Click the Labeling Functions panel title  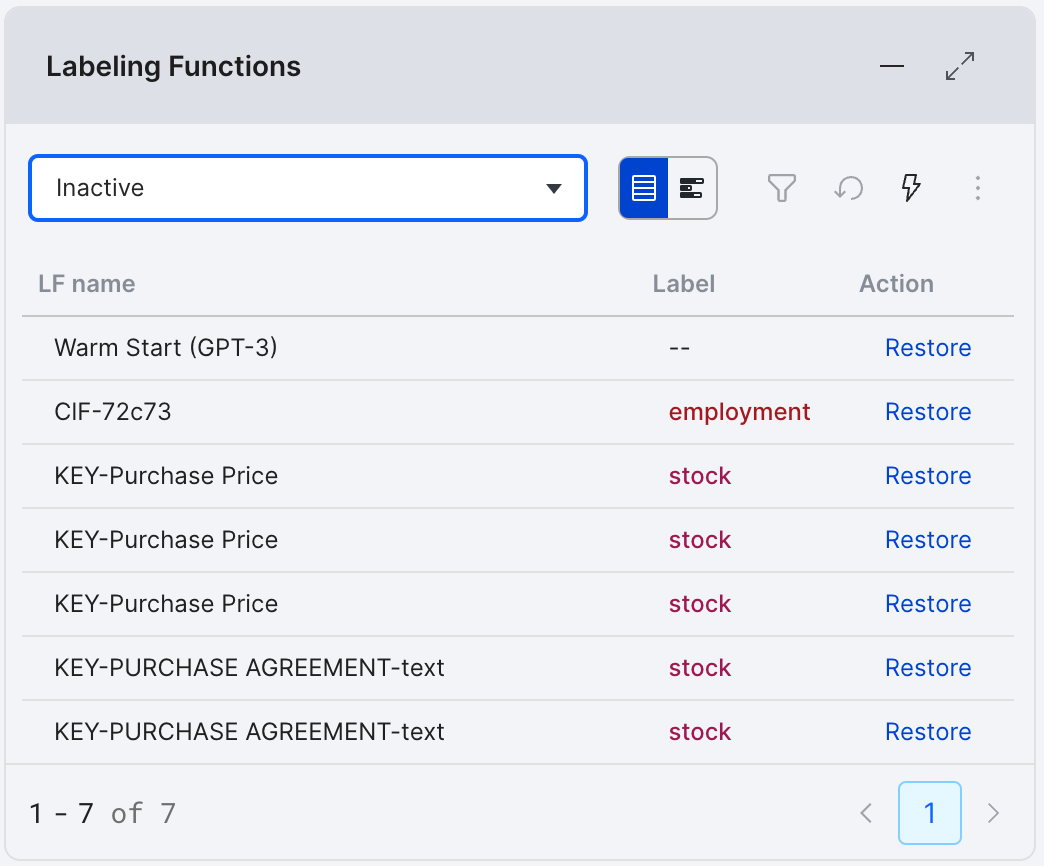(173, 67)
